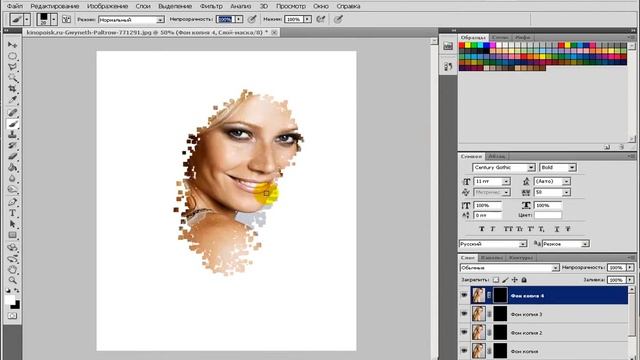This screenshot has width=640, height=360.
Task: Select the Healing Brush tool
Action: (12, 113)
